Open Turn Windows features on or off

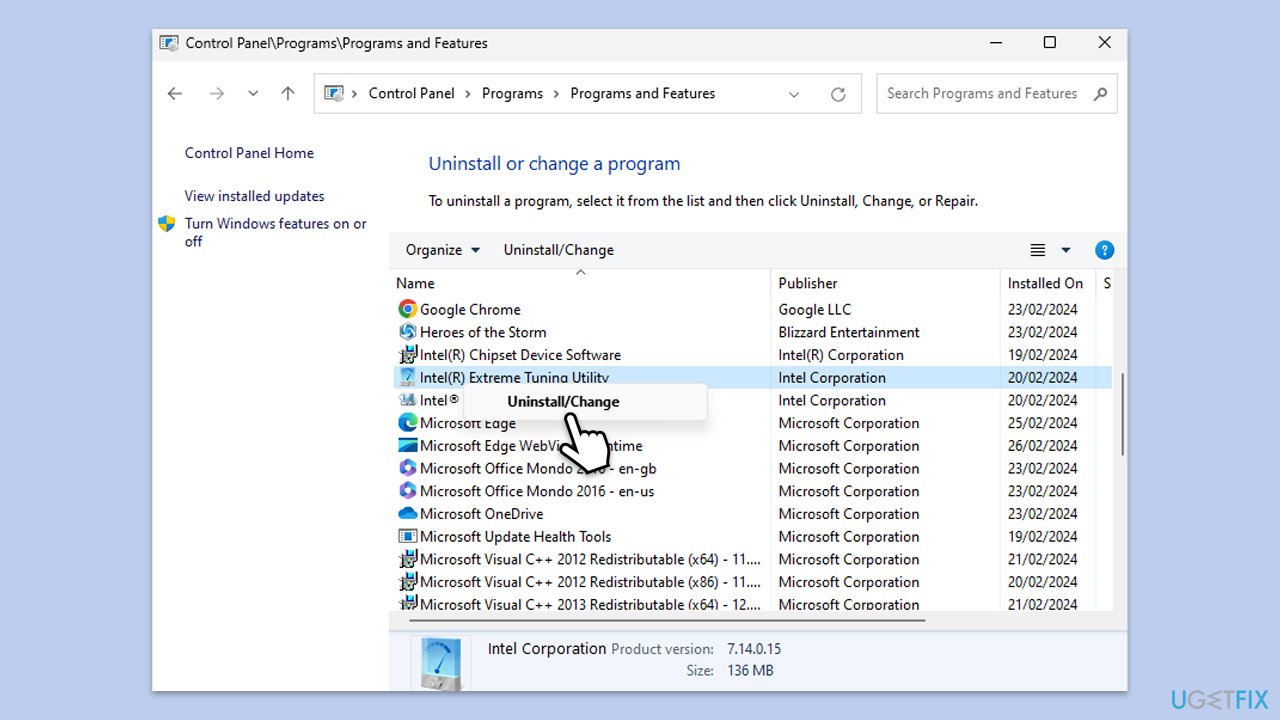276,232
